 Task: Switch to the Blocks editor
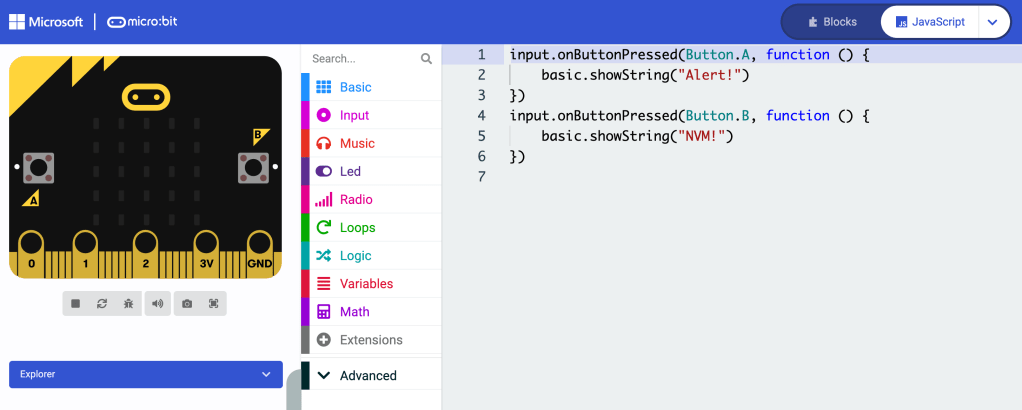coord(831,22)
